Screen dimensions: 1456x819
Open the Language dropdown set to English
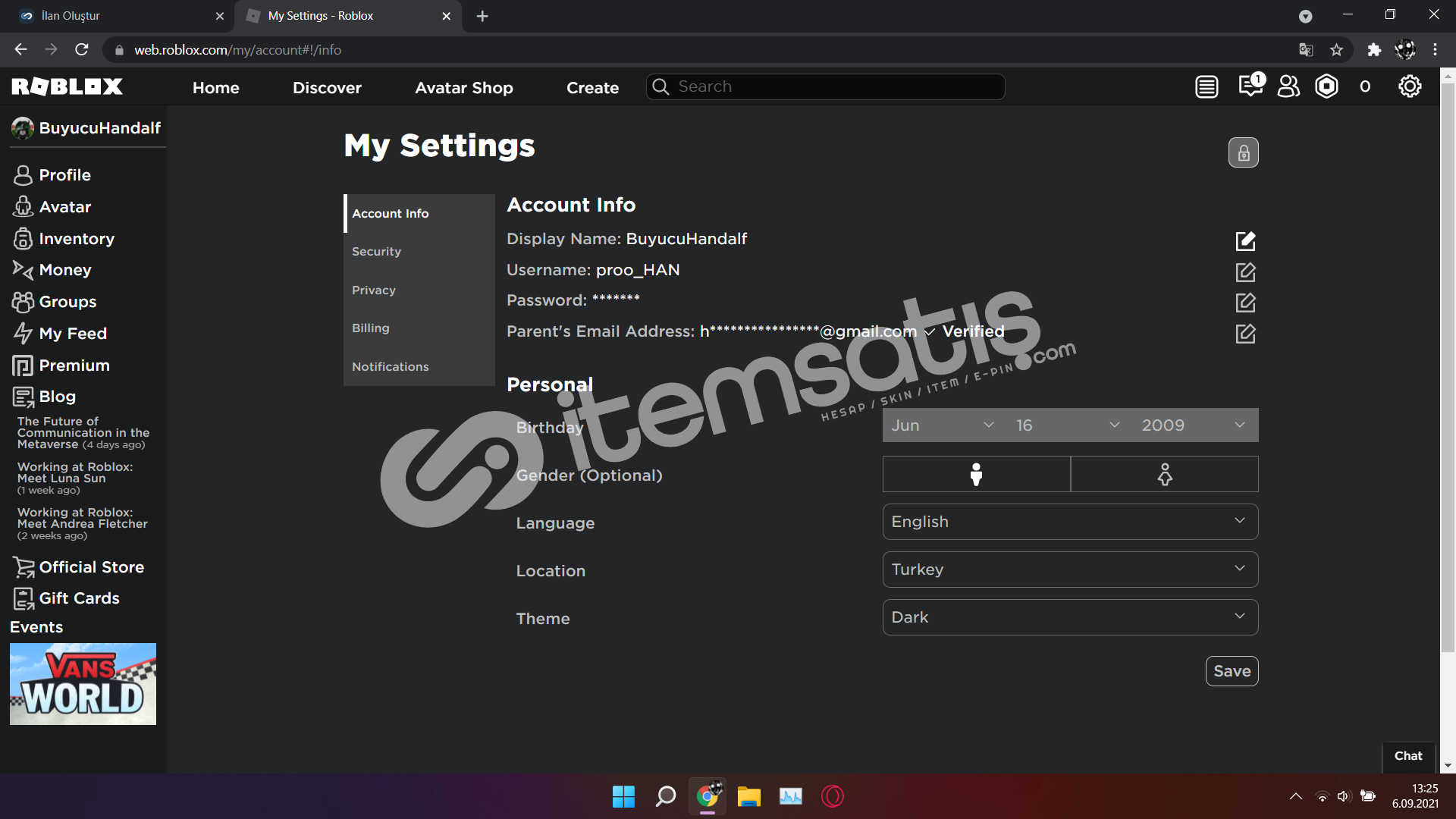pyautogui.click(x=1070, y=522)
